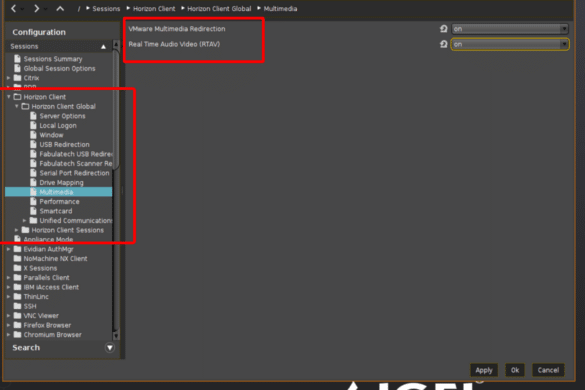Select the Citrix folder
Screen dimensions: 585x390
31,78
